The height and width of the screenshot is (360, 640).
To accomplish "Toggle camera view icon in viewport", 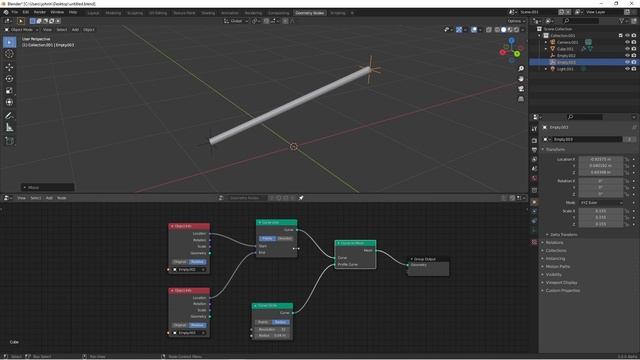I will 521,89.
